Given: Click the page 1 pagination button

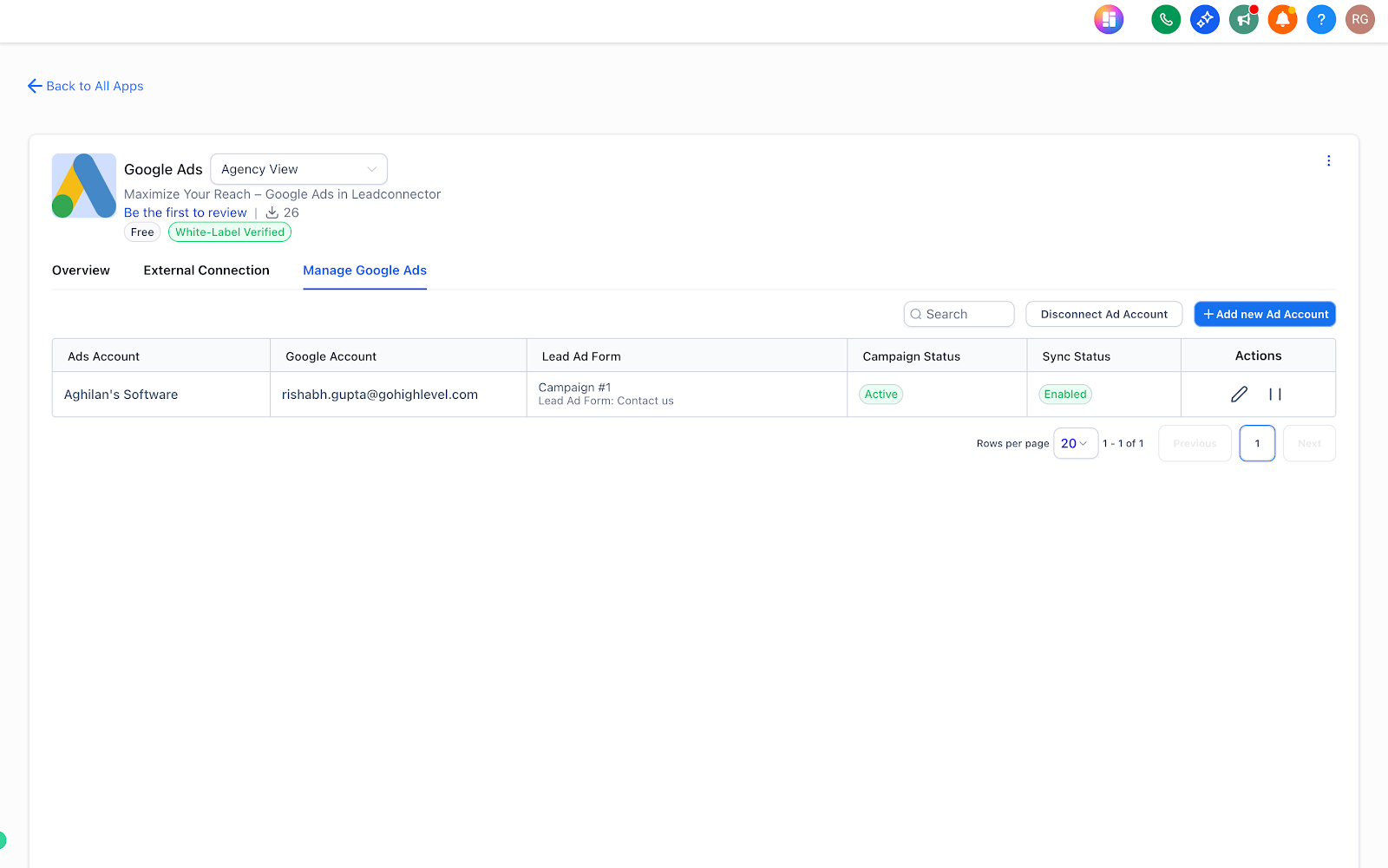Looking at the screenshot, I should tap(1257, 443).
